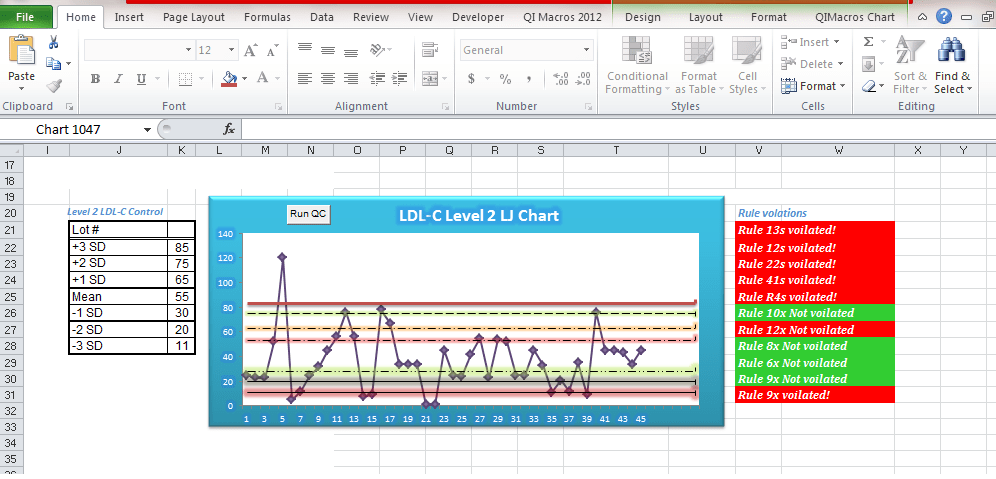Viewport: 996px width, 479px height.
Task: Open Alignment dialog launcher
Action: click(445, 107)
